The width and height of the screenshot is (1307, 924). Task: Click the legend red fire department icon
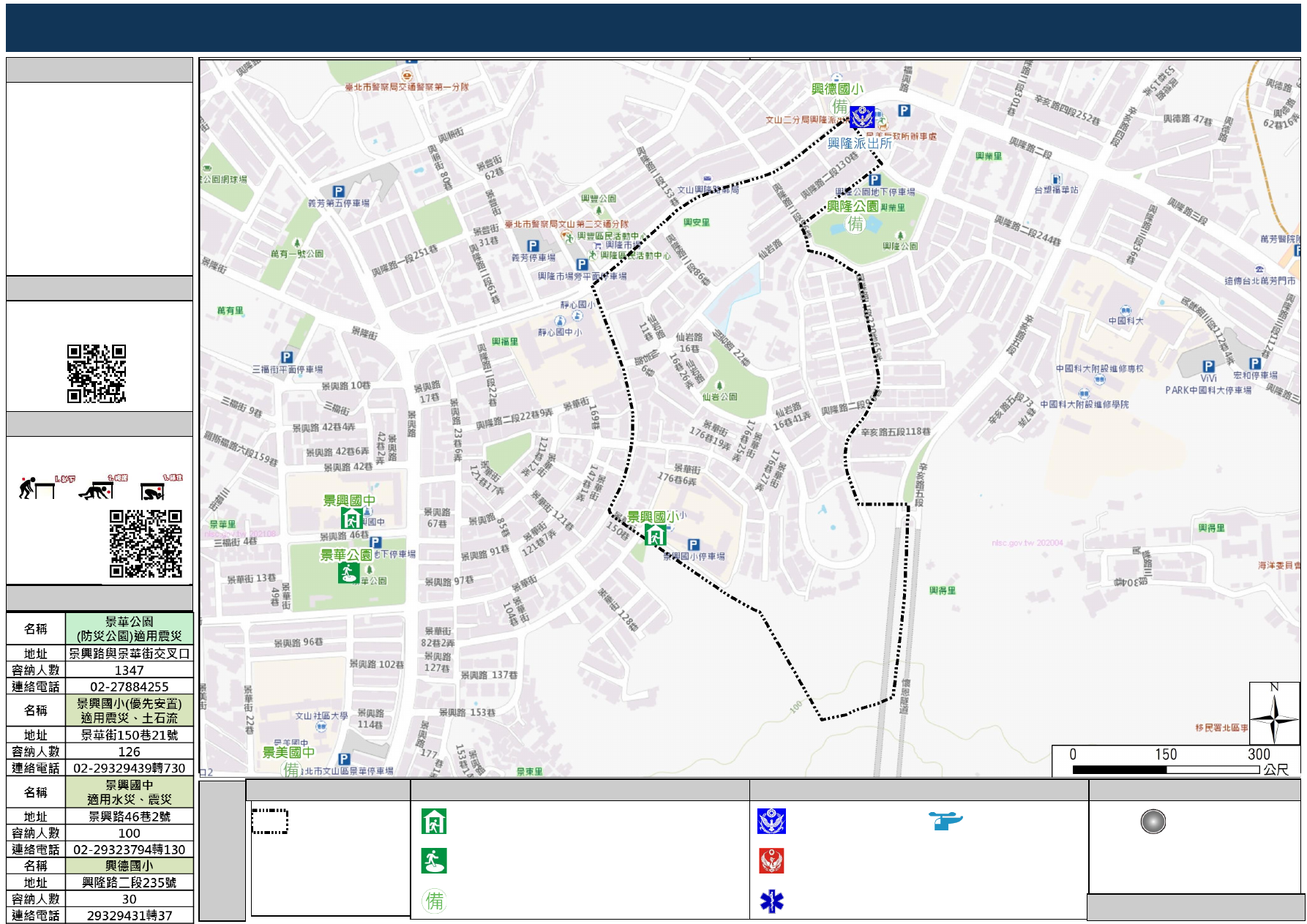771,861
